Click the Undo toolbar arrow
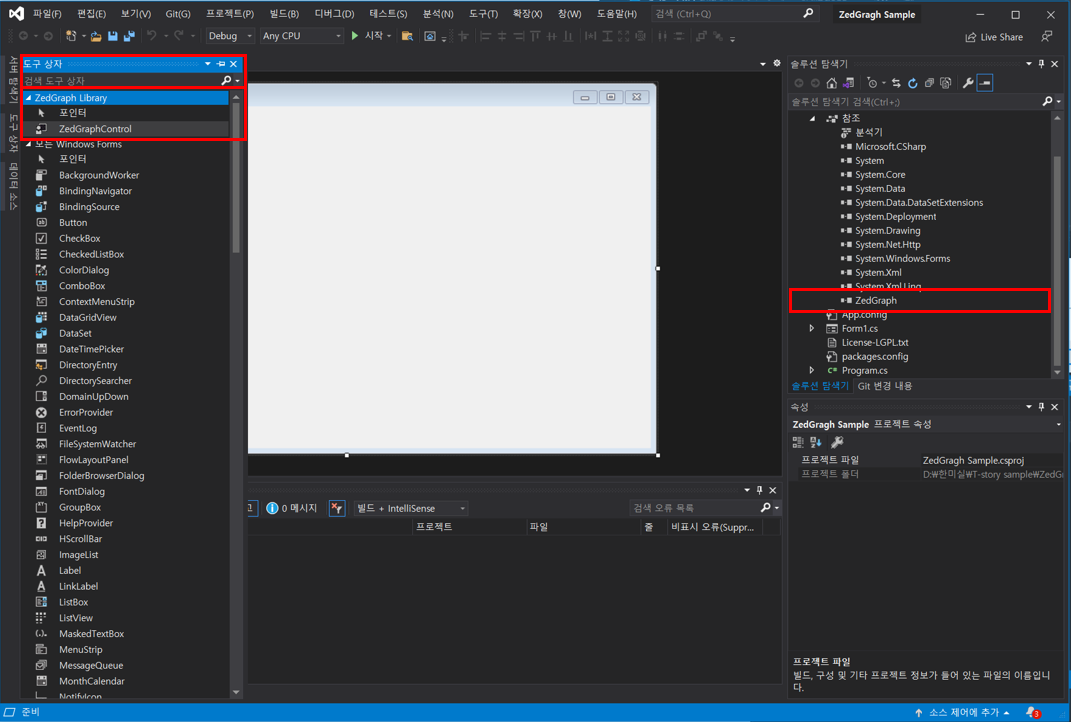Screen dimensions: 1071x722 pyautogui.click(x=152, y=36)
